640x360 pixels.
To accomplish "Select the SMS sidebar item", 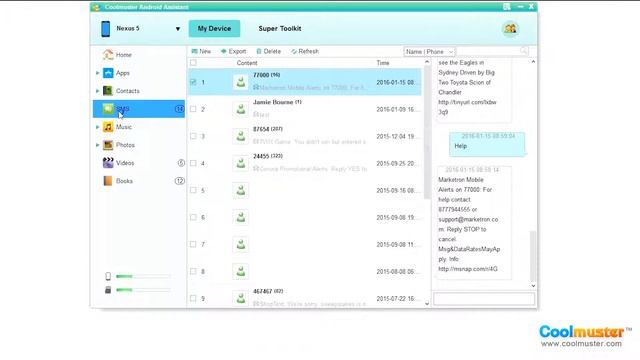I will point(139,109).
